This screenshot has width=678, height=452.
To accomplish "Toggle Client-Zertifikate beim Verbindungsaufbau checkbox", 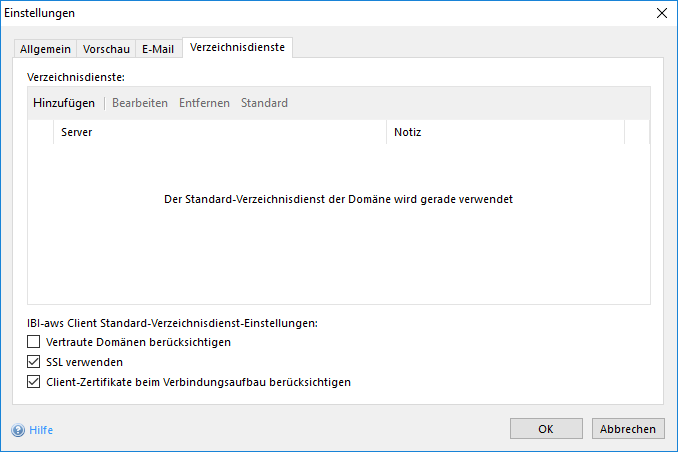I will pos(35,382).
